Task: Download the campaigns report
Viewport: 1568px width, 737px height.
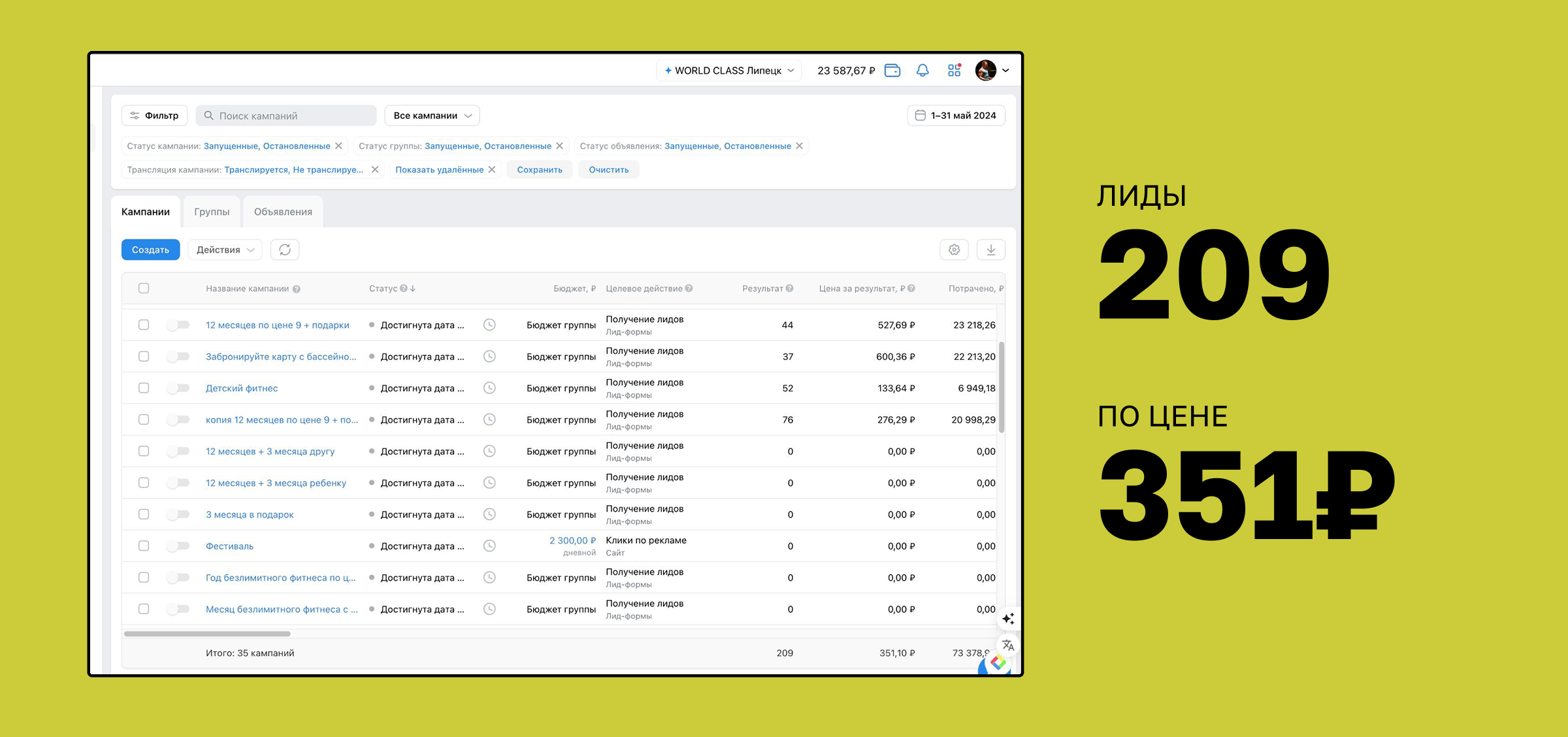Action: [x=990, y=250]
